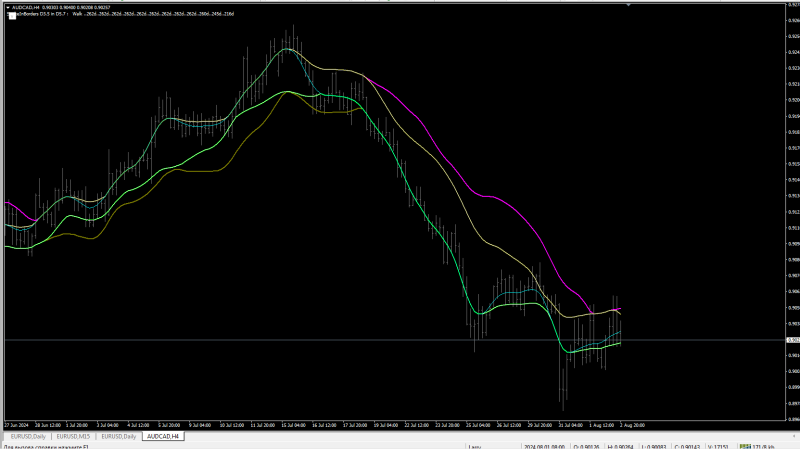Click the C: 0.90143 close price field
The height and width of the screenshot is (449, 800).
(687, 446)
